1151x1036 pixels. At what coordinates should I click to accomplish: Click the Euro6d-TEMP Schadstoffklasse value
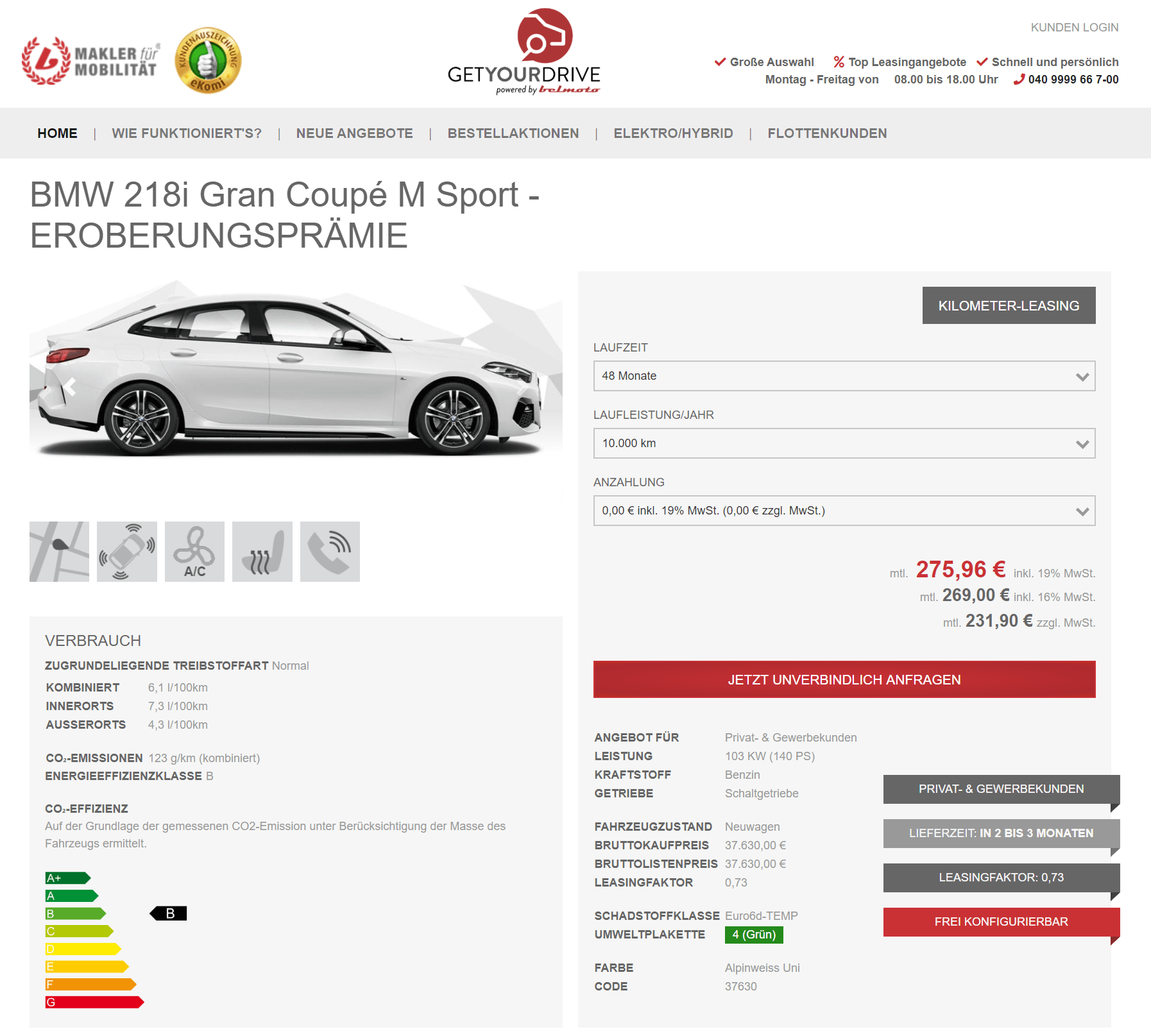pyautogui.click(x=762, y=916)
